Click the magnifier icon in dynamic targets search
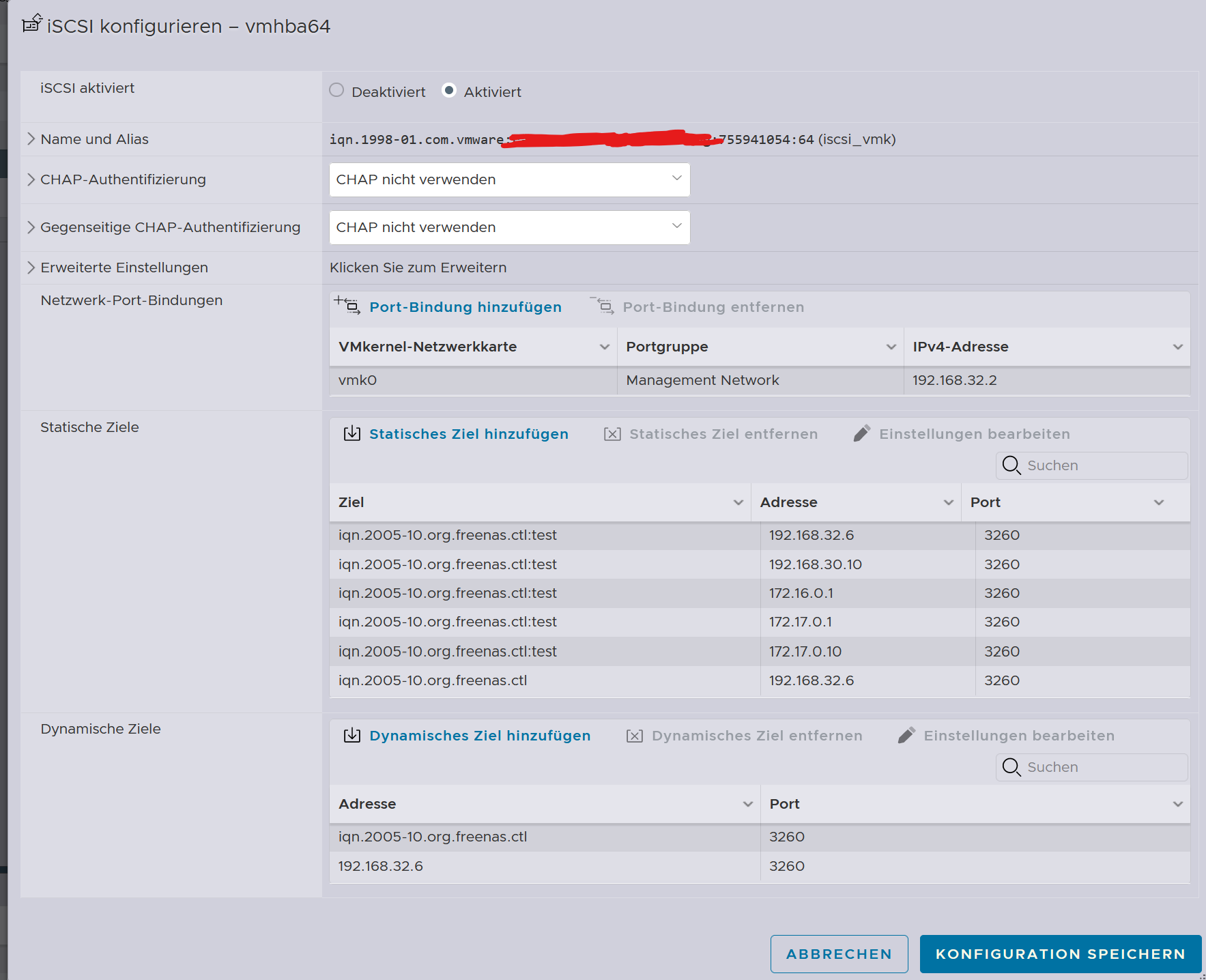The height and width of the screenshot is (980, 1206). click(x=1011, y=767)
